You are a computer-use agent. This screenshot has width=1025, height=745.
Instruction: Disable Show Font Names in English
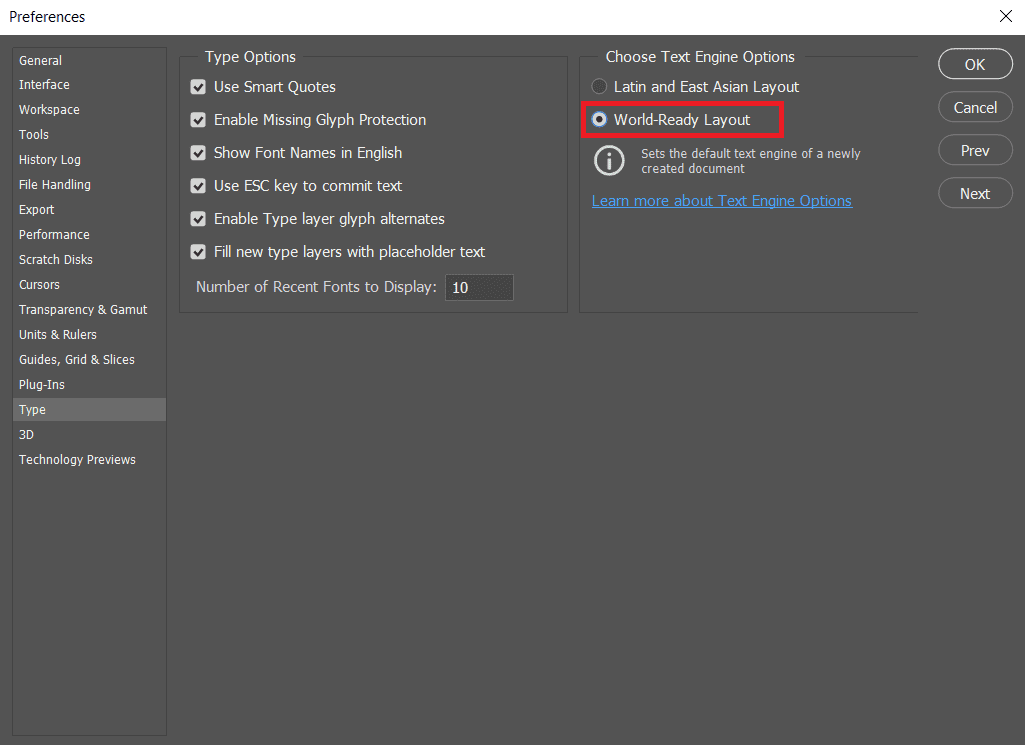click(x=198, y=153)
